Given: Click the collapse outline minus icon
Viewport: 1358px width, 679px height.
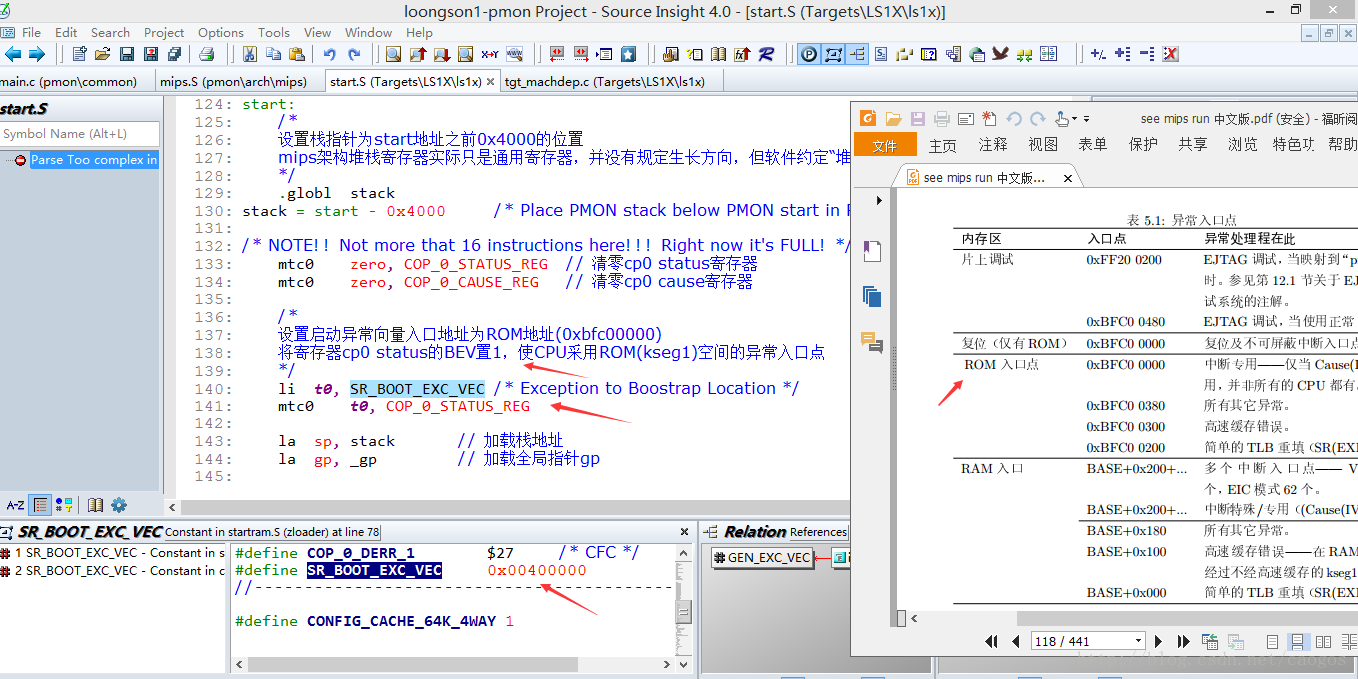Looking at the screenshot, I should click(1146, 54).
